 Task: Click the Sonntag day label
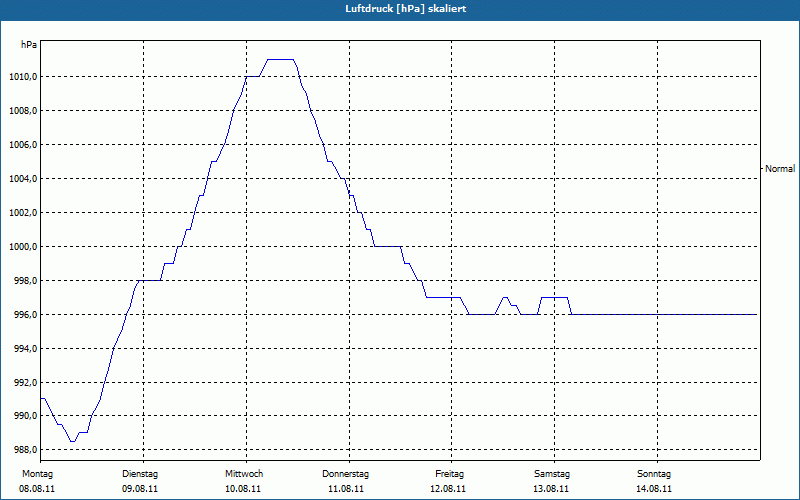point(654,474)
